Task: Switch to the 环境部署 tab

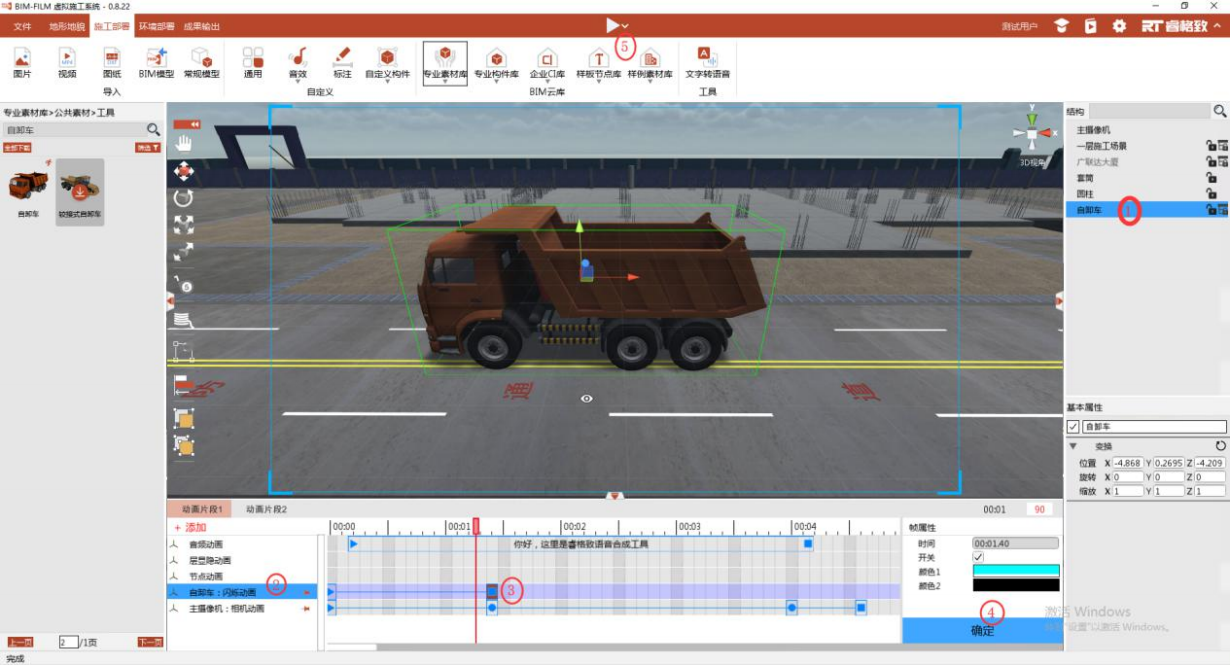Action: click(x=156, y=26)
